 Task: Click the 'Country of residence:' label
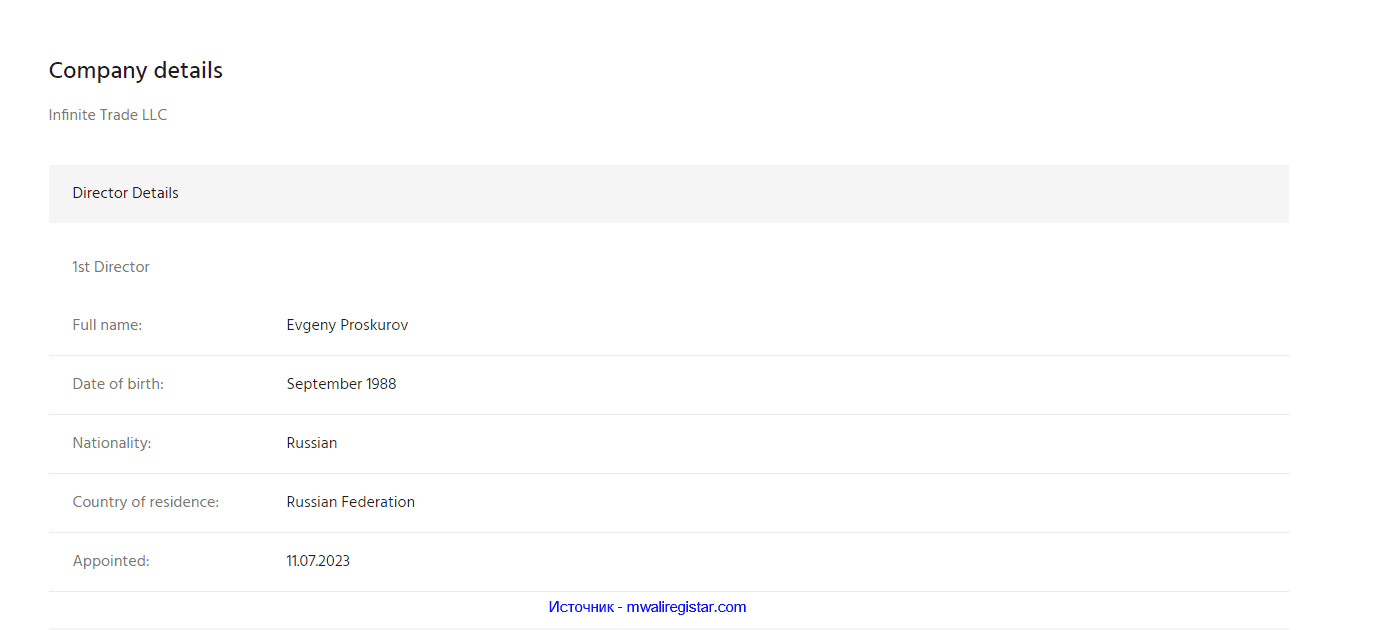[146, 502]
